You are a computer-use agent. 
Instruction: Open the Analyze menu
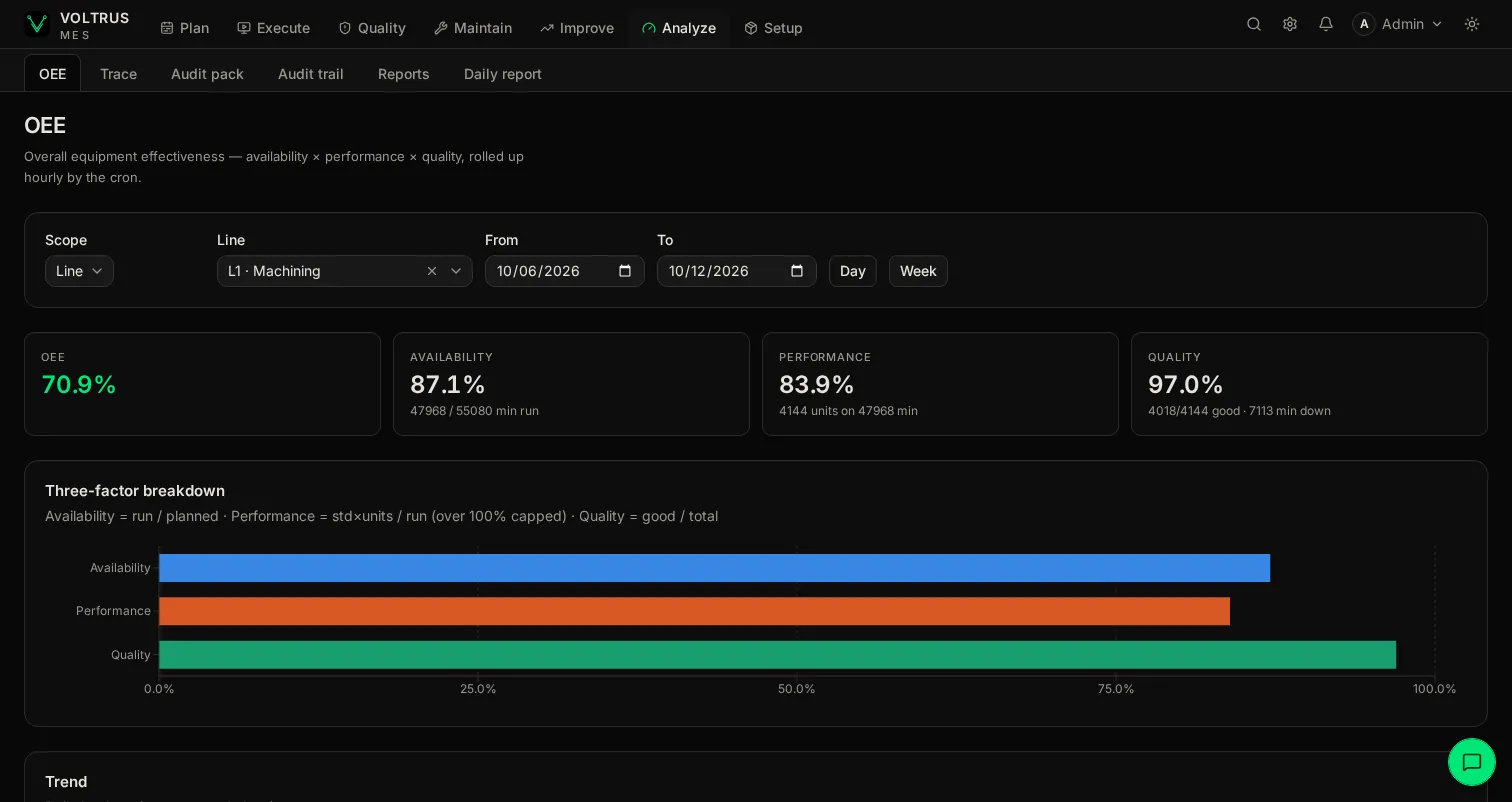coord(679,28)
